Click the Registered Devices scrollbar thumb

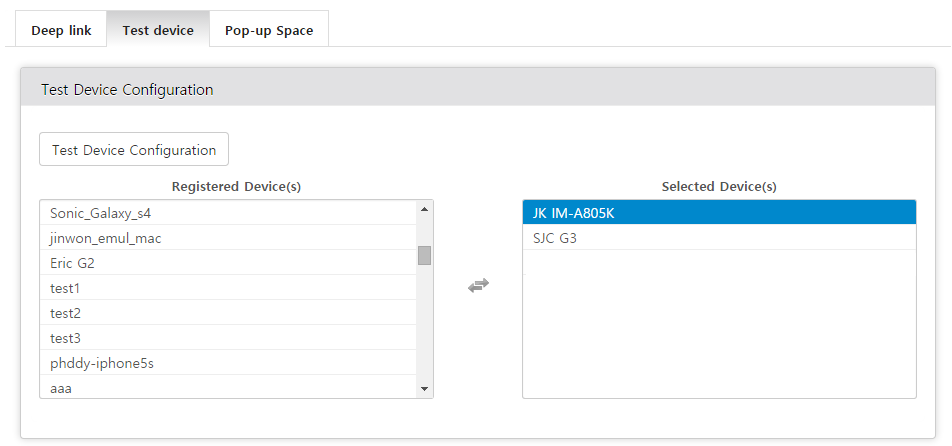tap(424, 255)
